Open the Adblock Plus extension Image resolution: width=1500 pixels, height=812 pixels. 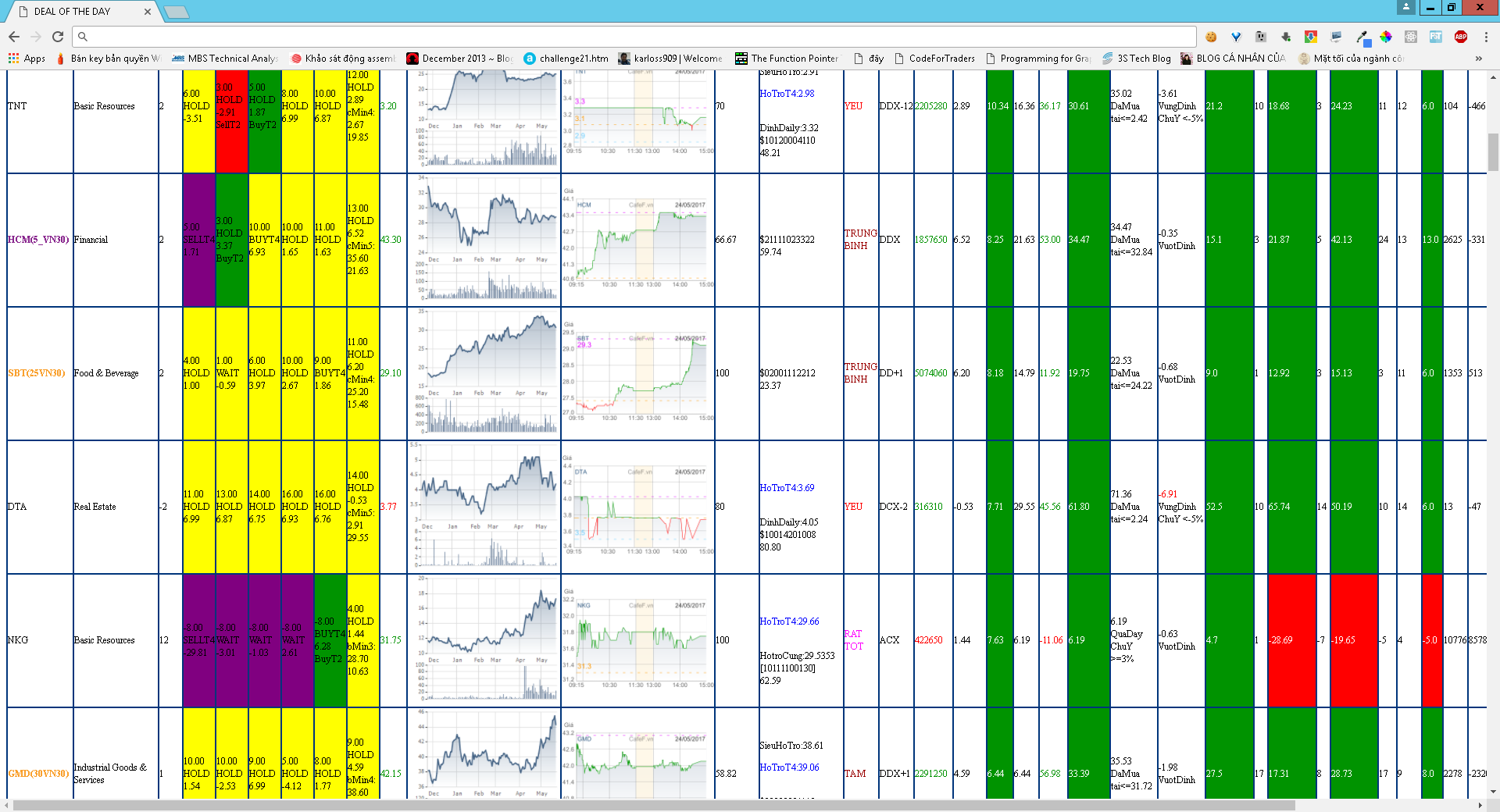1461,37
